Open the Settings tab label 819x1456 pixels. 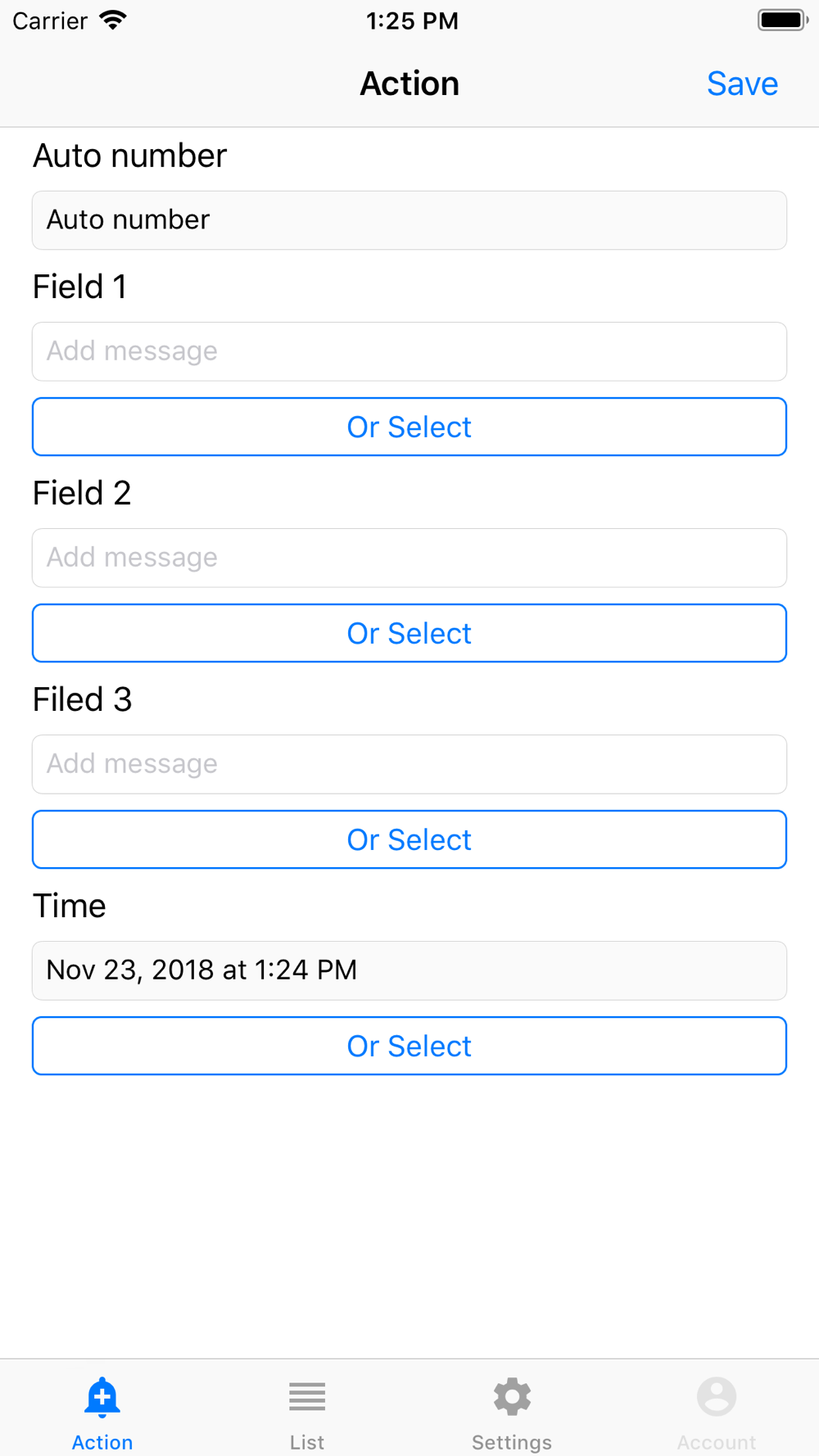[512, 1442]
